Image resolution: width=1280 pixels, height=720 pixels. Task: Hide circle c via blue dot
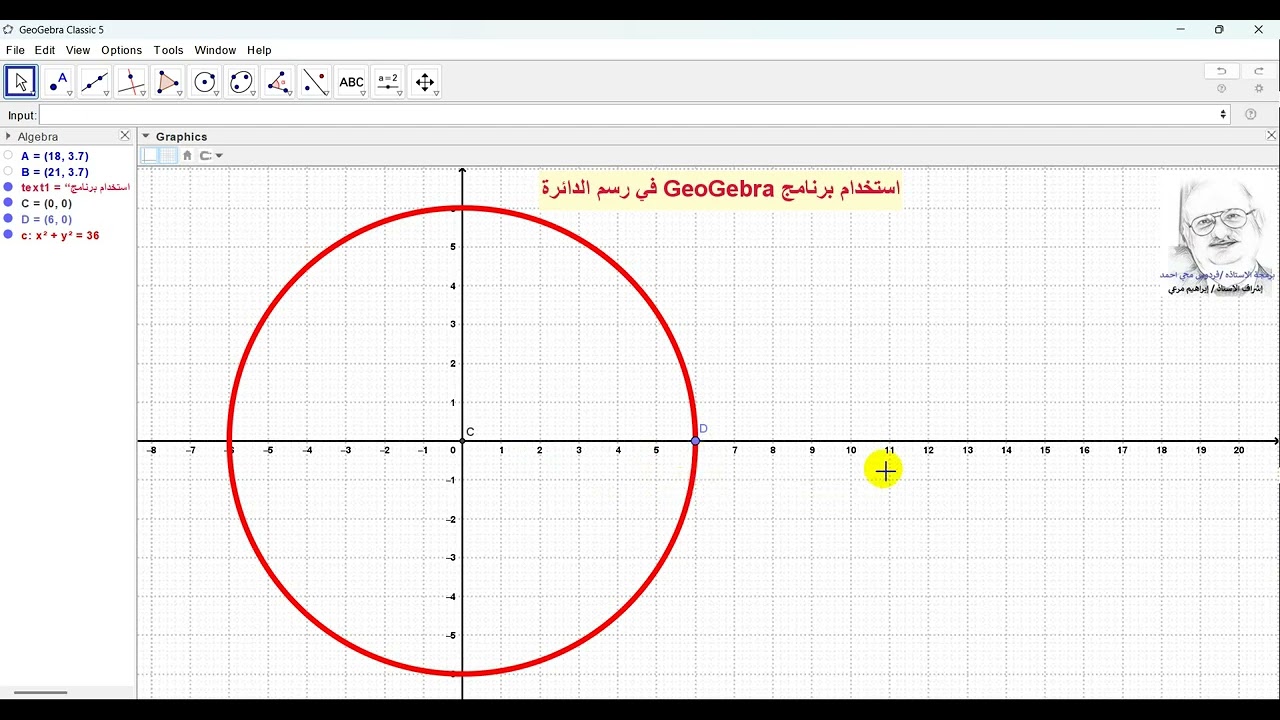pos(8,235)
